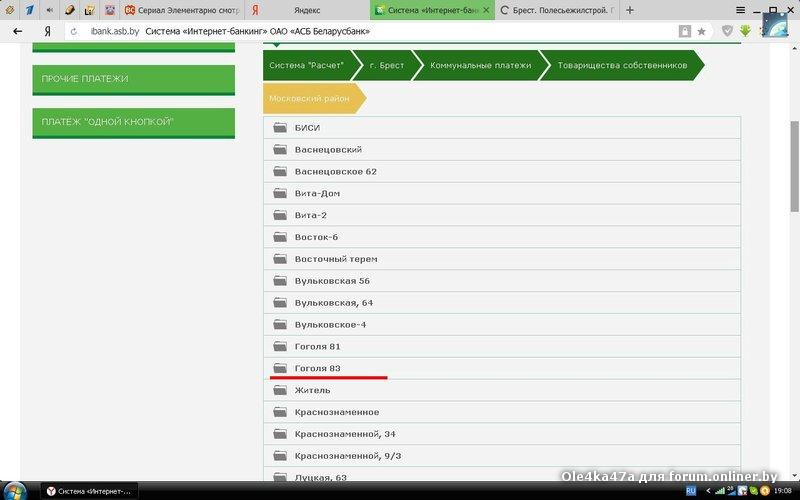The width and height of the screenshot is (800, 500).
Task: Open the Вульковская 56 folder
Action: click(502, 281)
